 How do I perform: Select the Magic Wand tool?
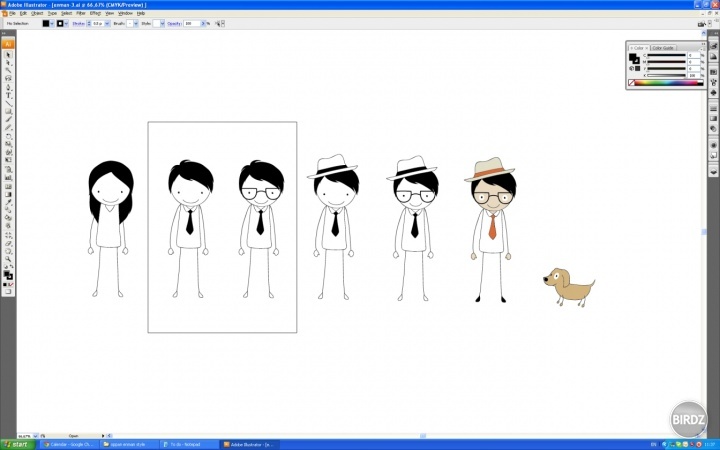point(8,70)
